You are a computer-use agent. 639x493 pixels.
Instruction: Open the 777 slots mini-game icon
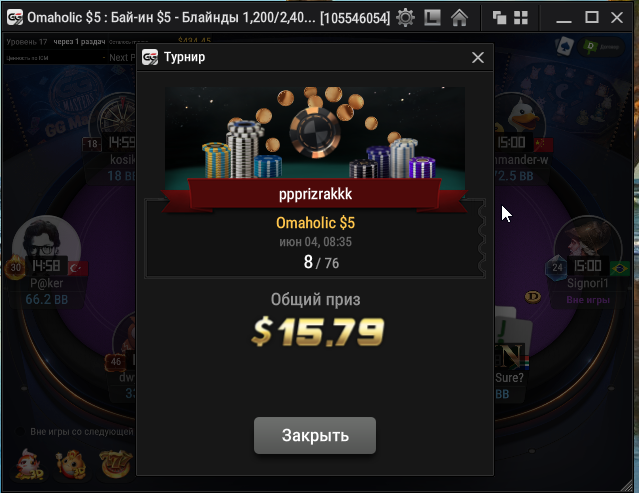coord(116,464)
